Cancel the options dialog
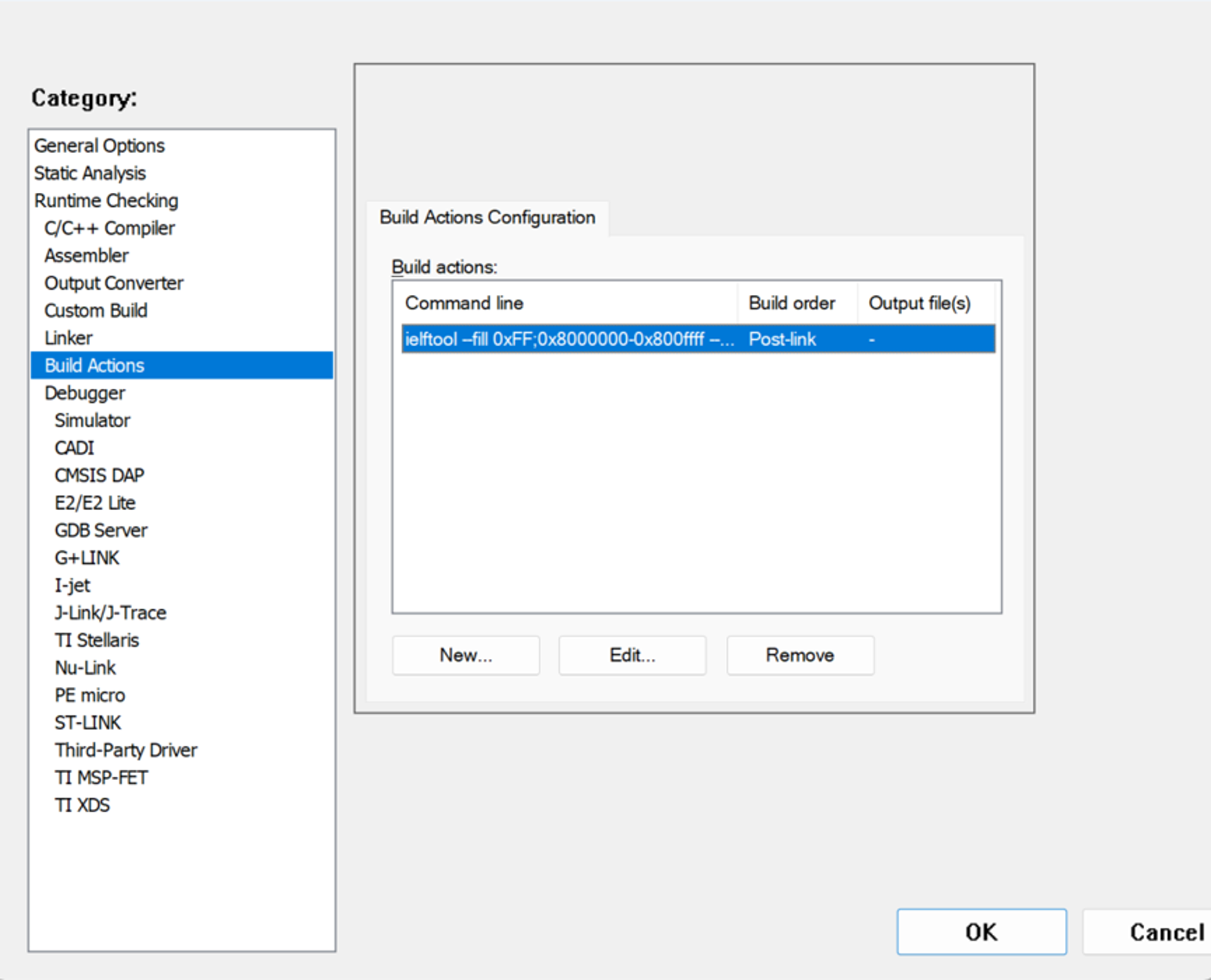The width and height of the screenshot is (1211, 980). tap(1147, 932)
